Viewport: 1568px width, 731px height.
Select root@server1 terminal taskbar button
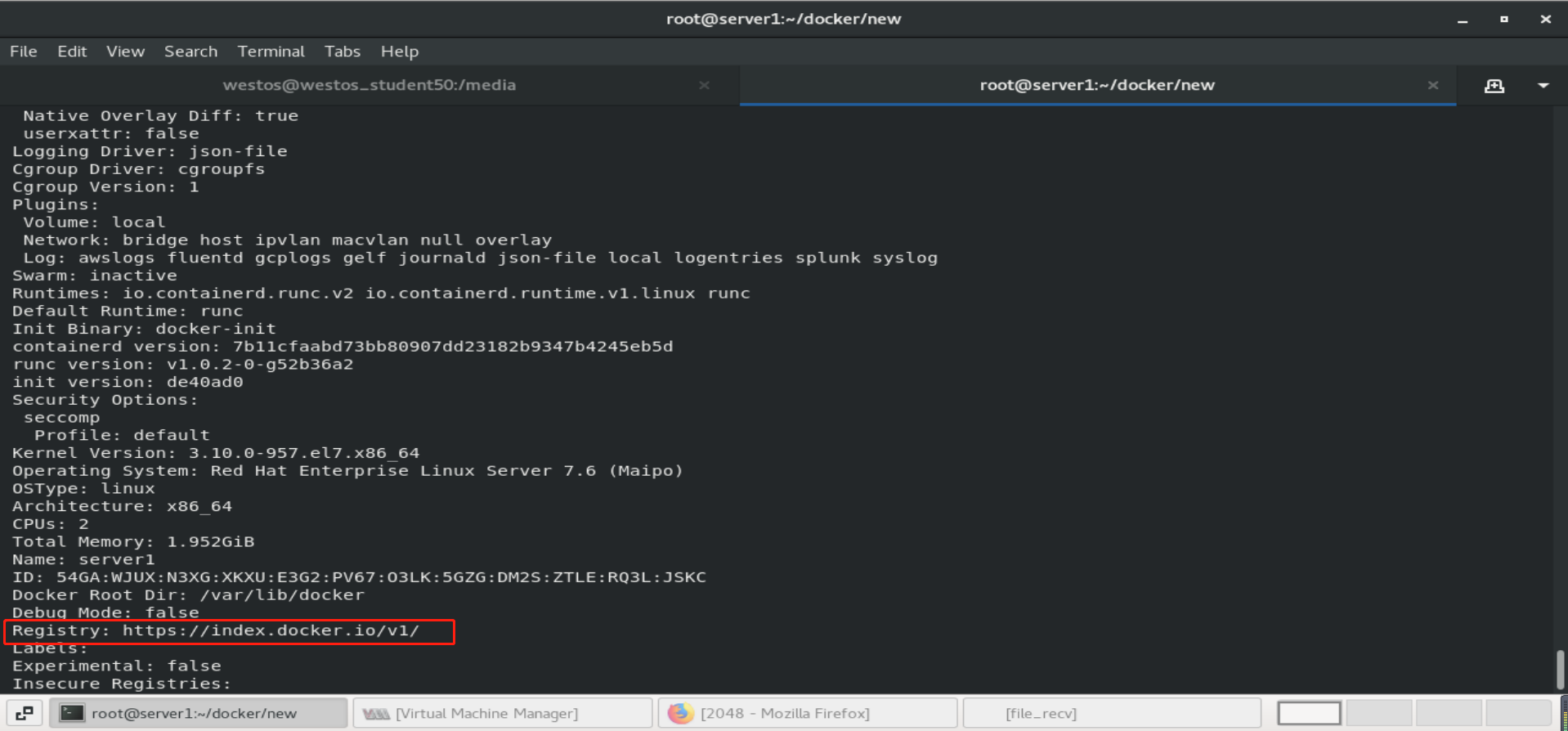point(199,713)
